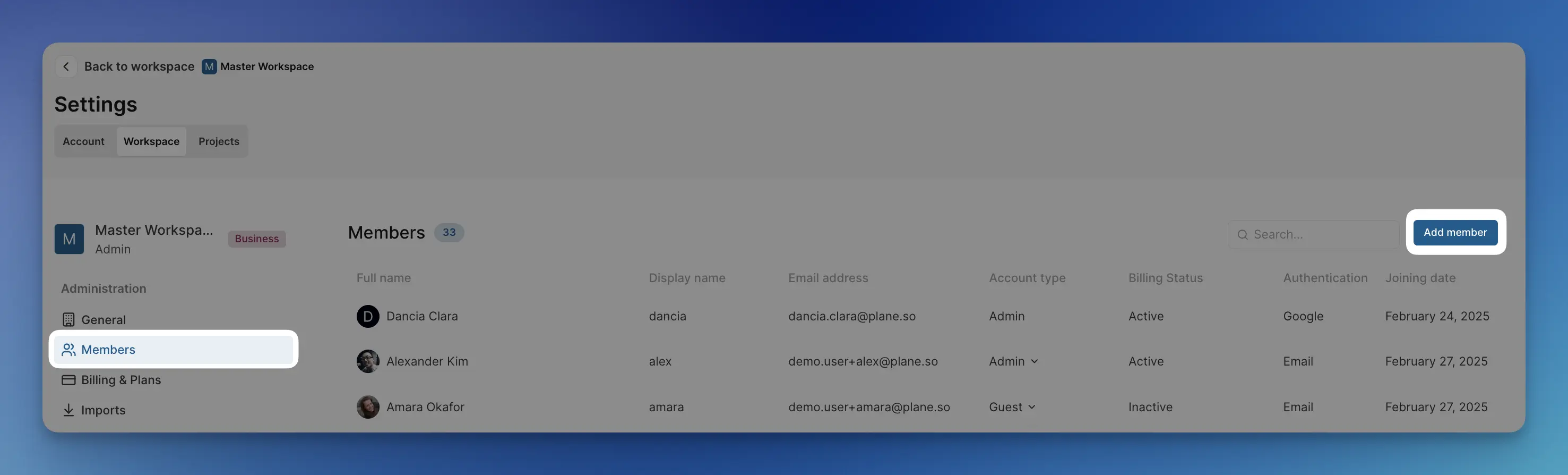Click Dancia Clara's avatar
Viewport: 1568px width, 475px height.
tap(368, 317)
